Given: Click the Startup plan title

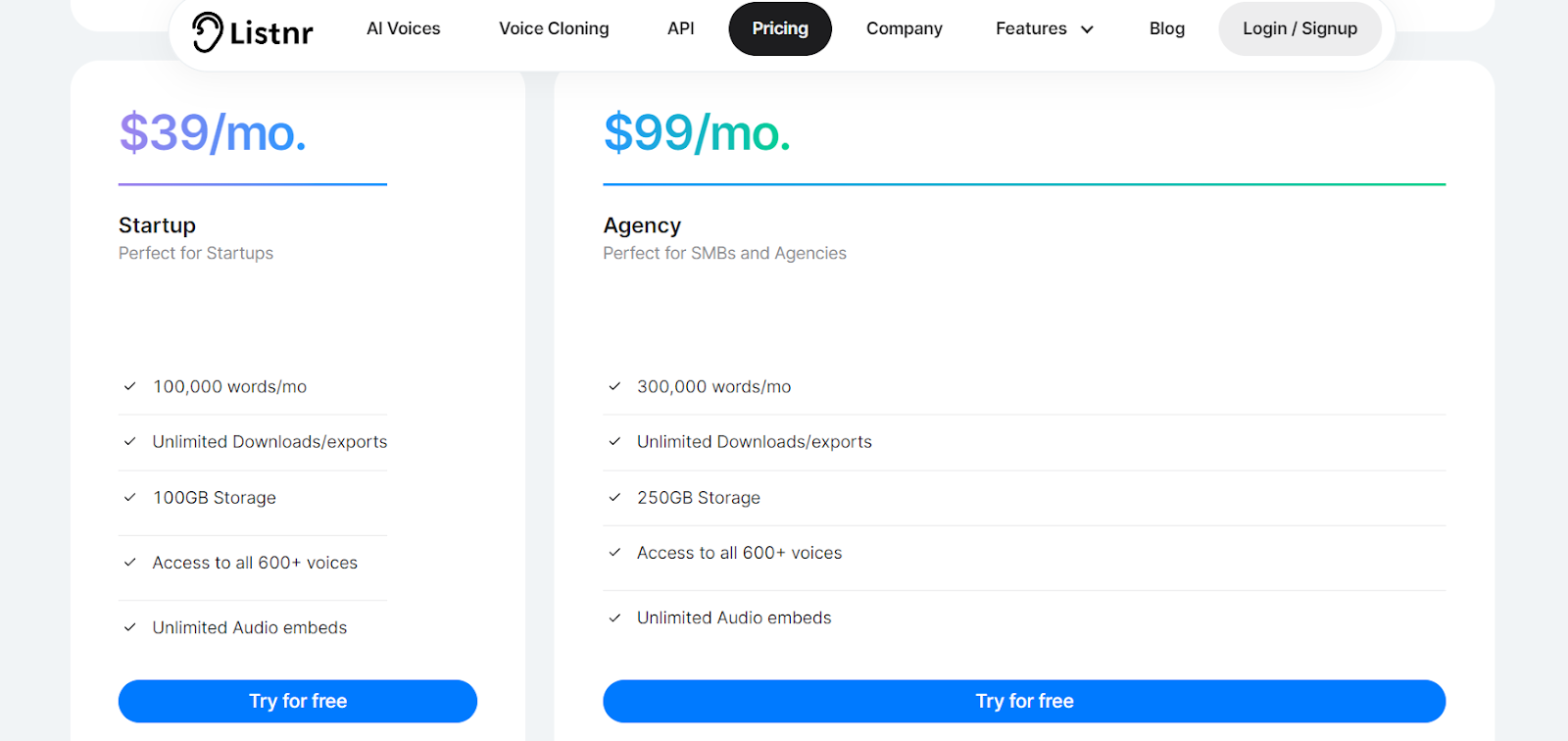Looking at the screenshot, I should pyautogui.click(x=157, y=225).
